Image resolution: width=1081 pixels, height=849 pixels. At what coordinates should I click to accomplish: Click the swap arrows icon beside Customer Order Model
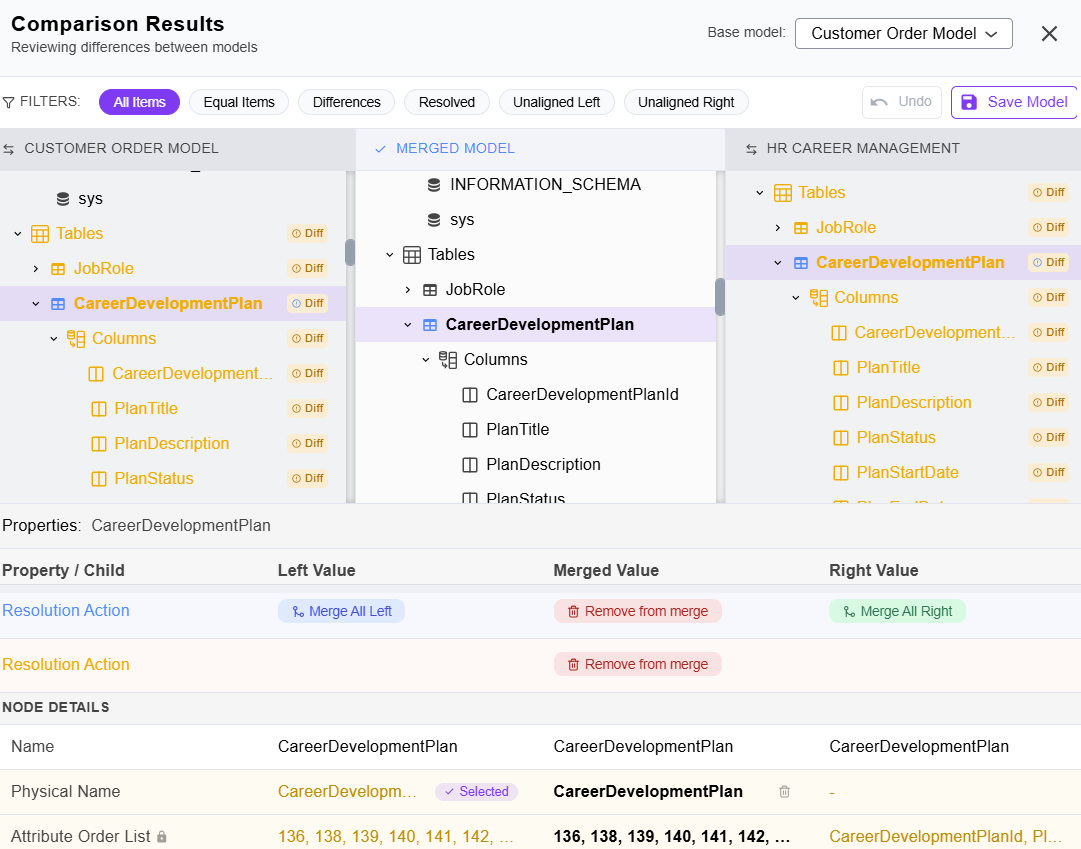point(8,149)
